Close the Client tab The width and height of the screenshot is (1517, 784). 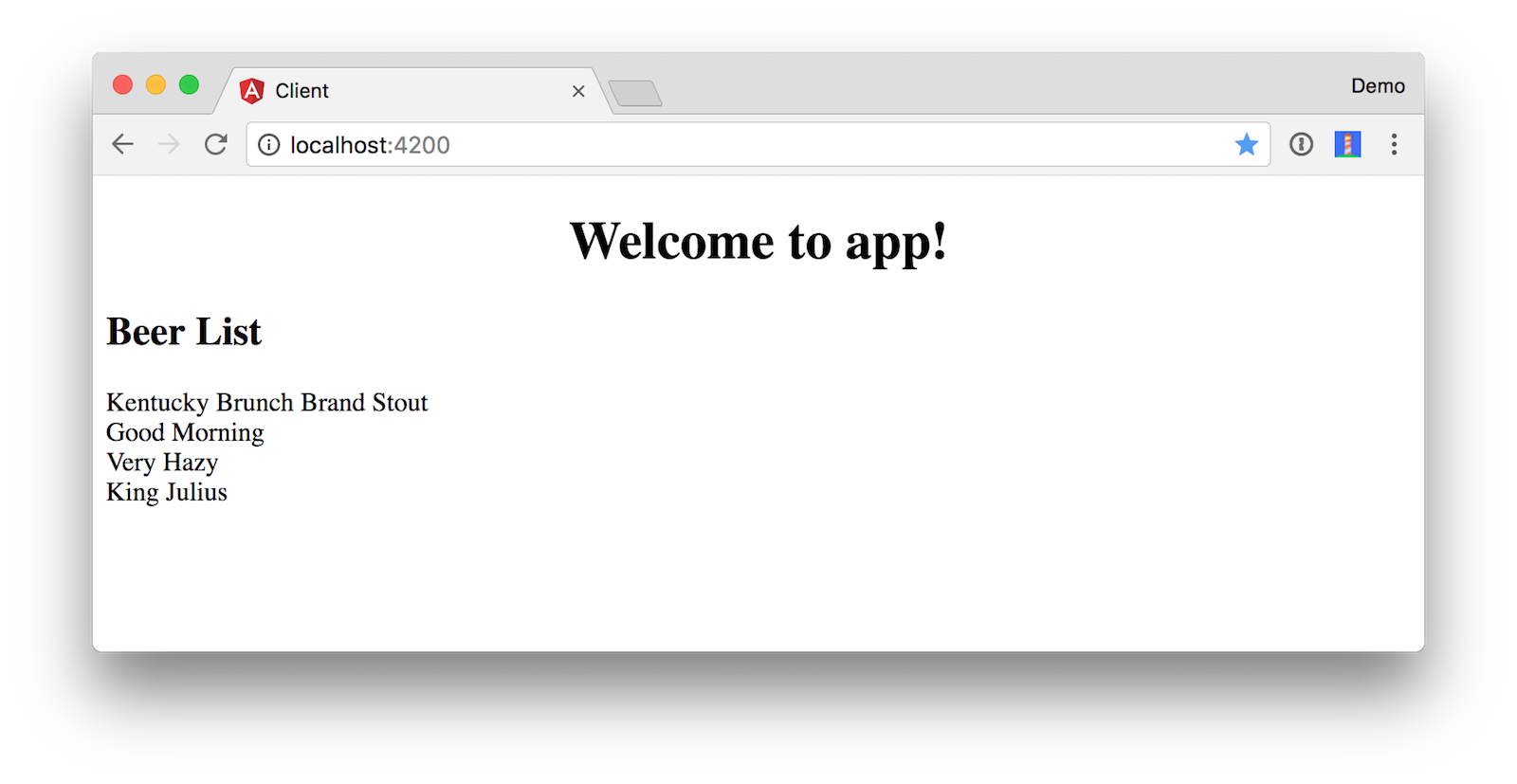click(x=578, y=91)
